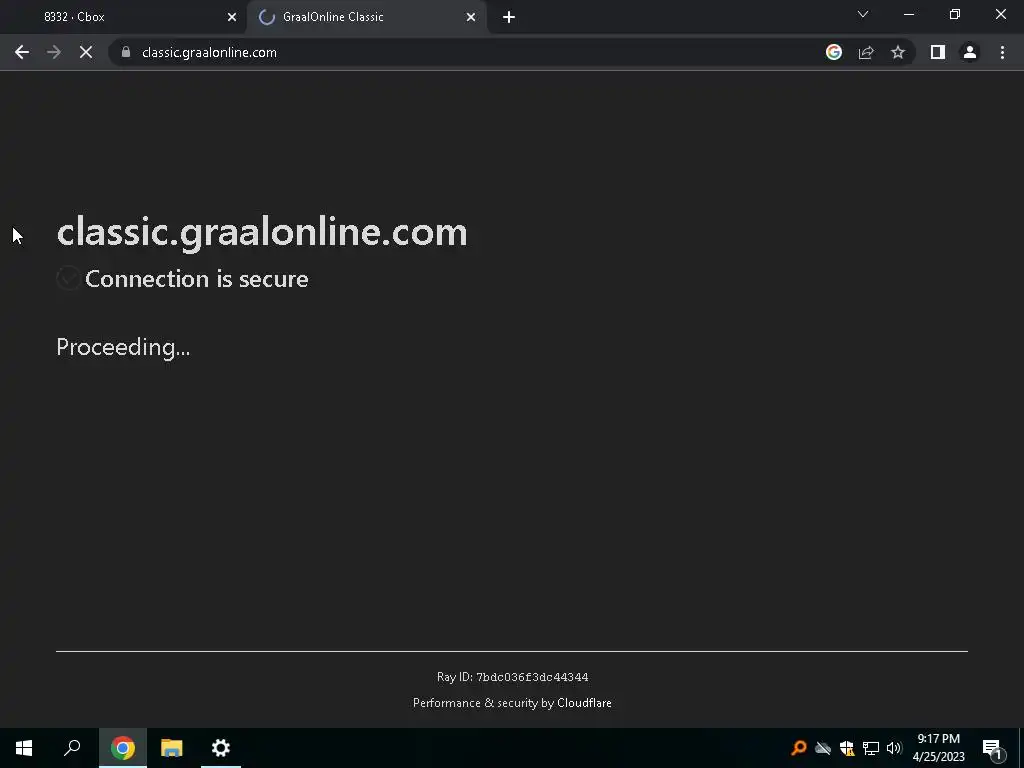Click the Cloudflare link in the footer
The width and height of the screenshot is (1024, 768).
pyautogui.click(x=584, y=703)
